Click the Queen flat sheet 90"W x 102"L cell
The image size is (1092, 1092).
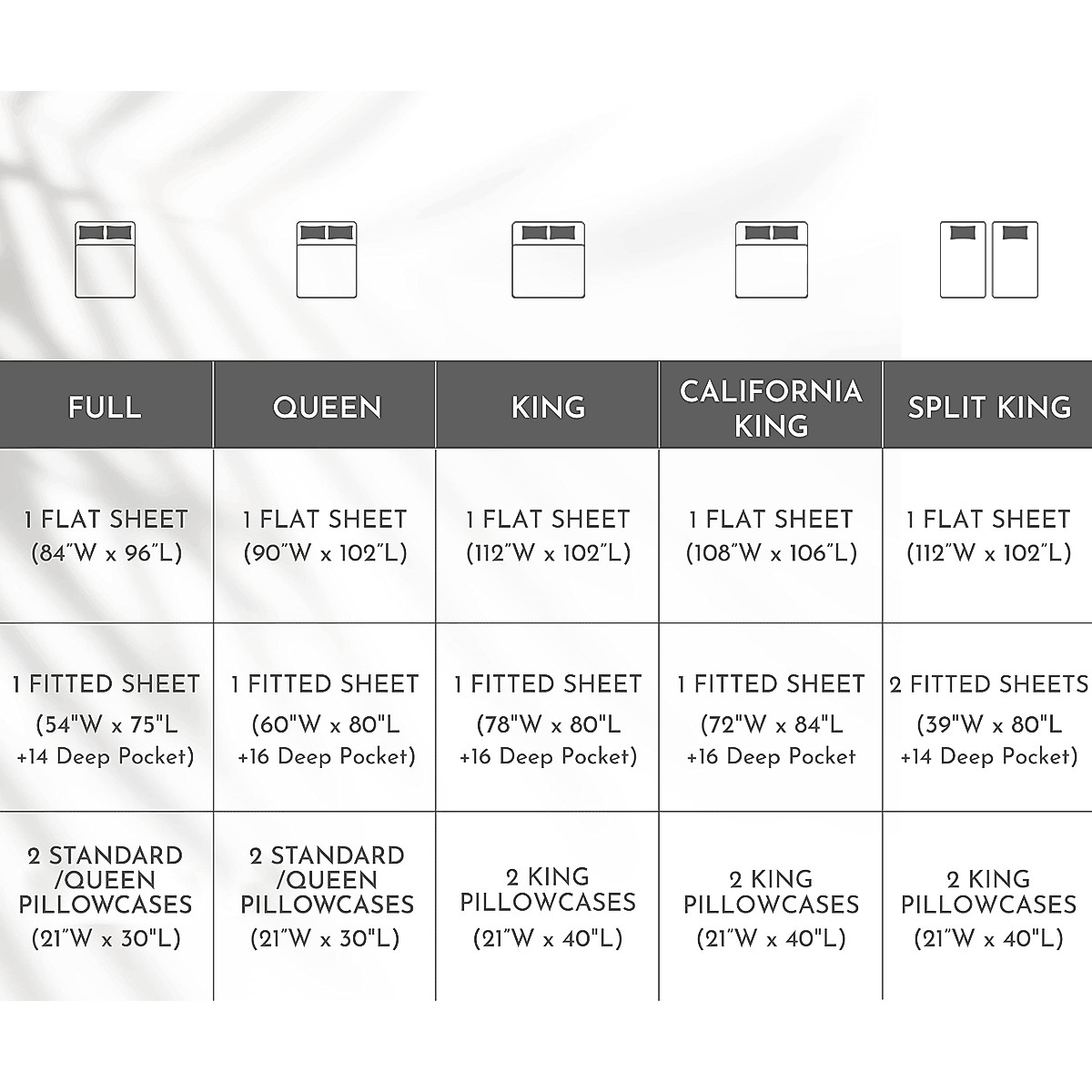[x=325, y=536]
